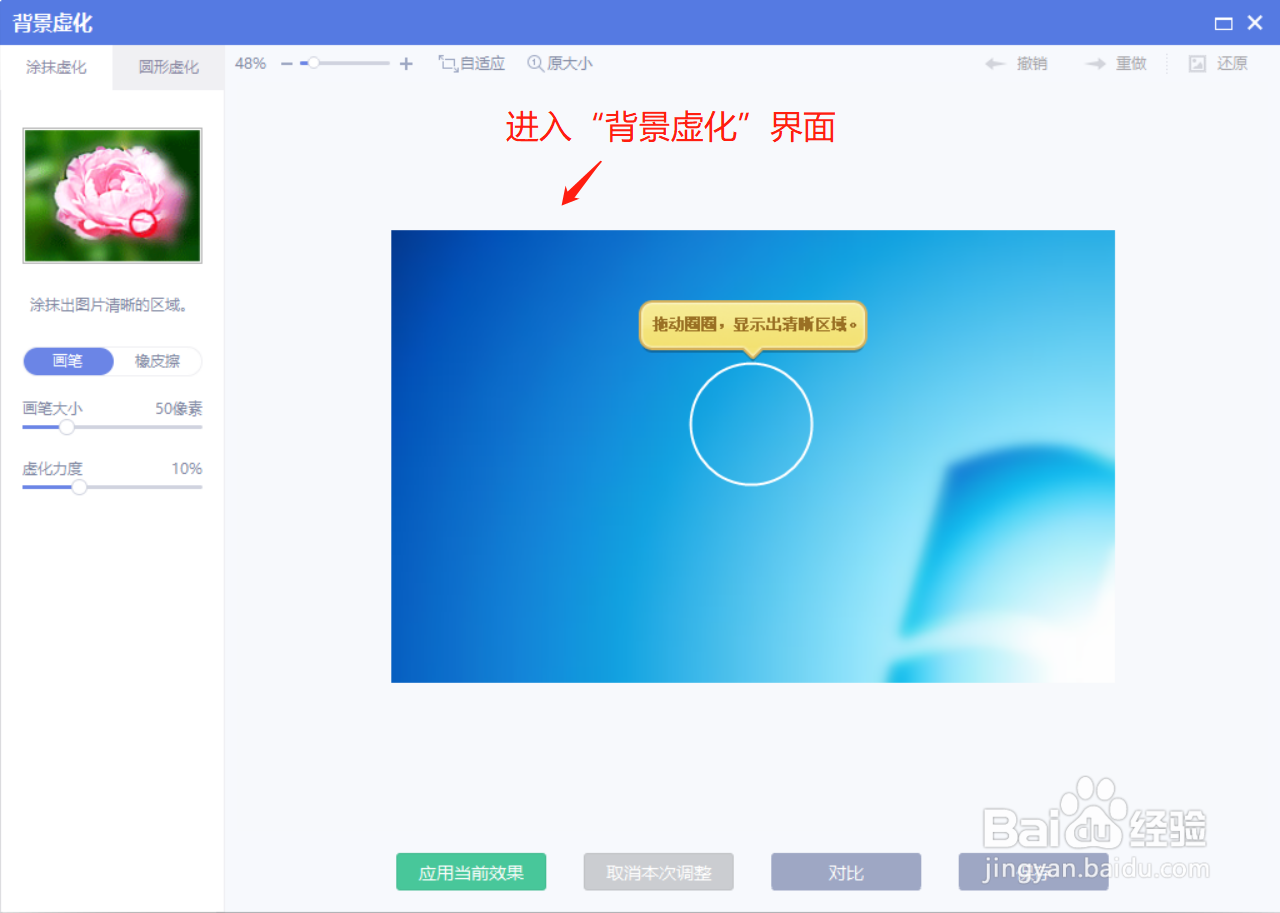Select the 涂抹虚化 tab
Image resolution: width=1280 pixels, height=913 pixels.
55,67
